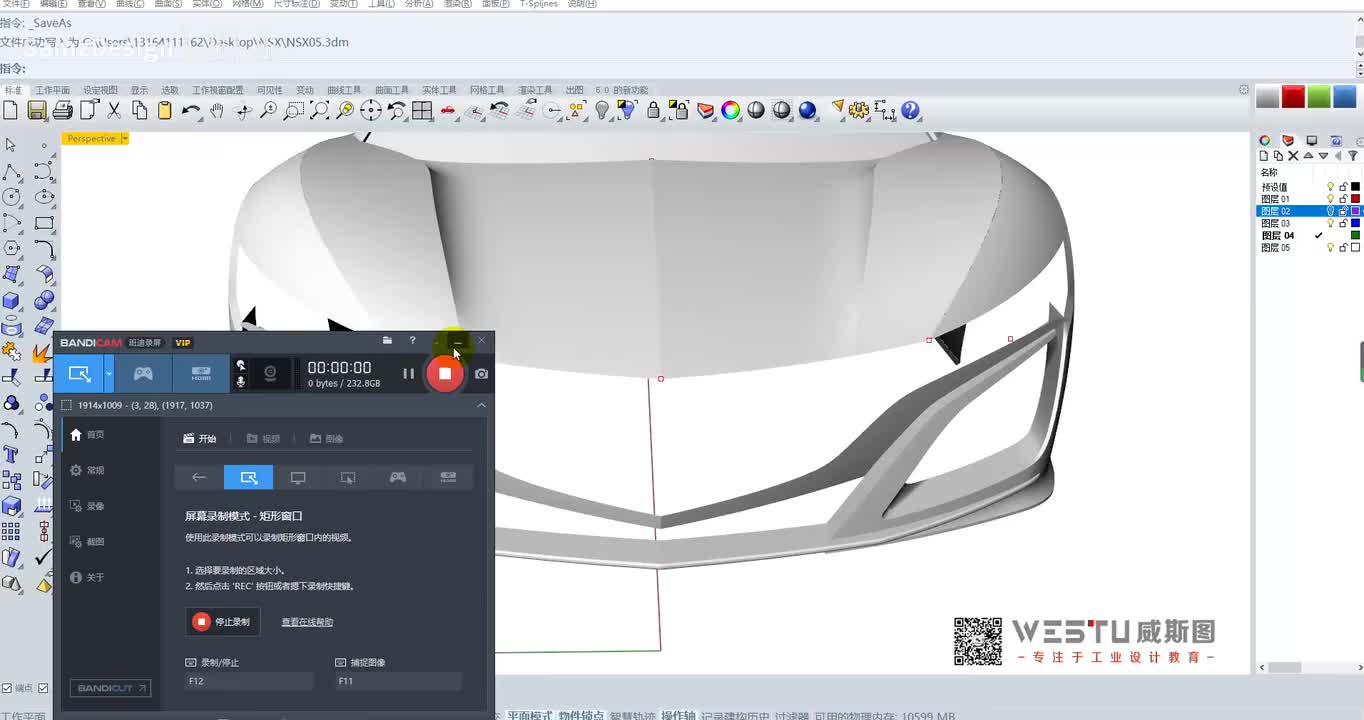The height and width of the screenshot is (720, 1364).
Task: Toggle the lock icon of 图层 05
Action: (x=1343, y=247)
